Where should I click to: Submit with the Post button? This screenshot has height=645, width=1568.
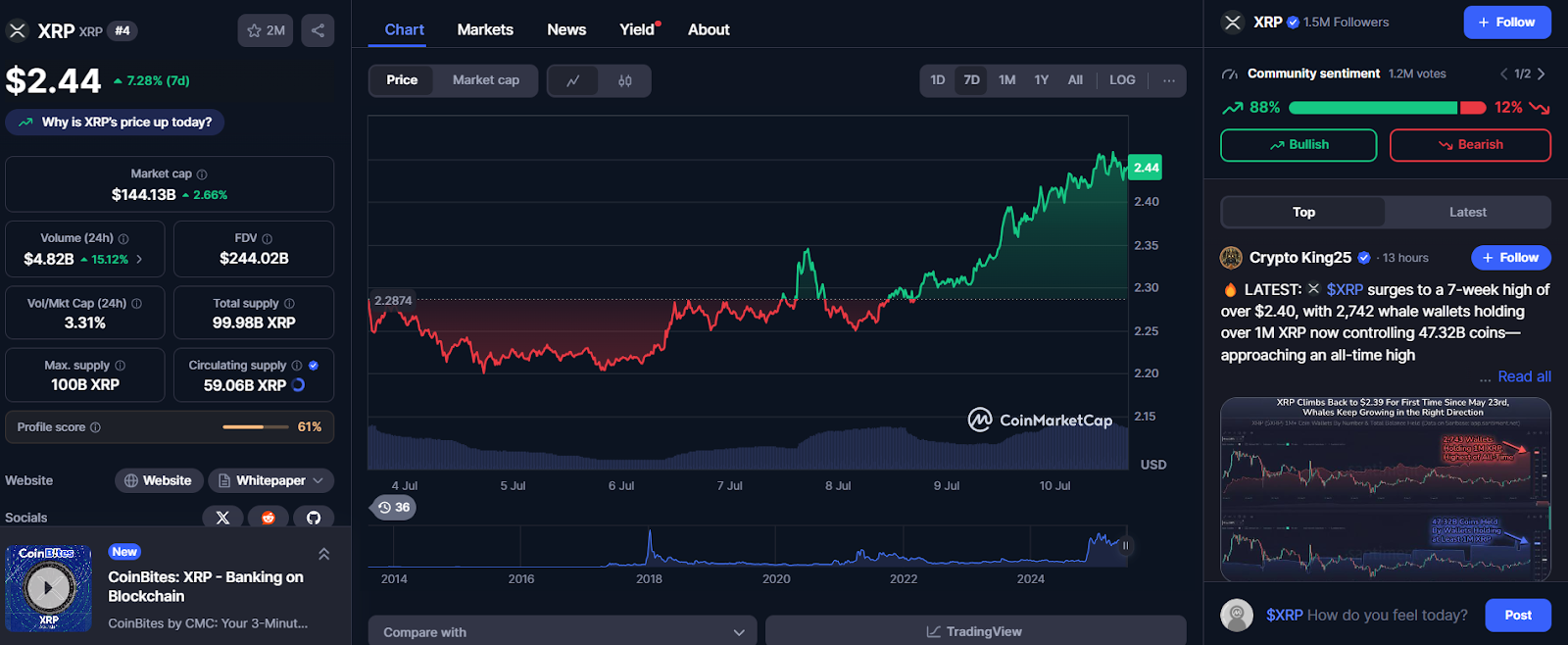(1518, 616)
